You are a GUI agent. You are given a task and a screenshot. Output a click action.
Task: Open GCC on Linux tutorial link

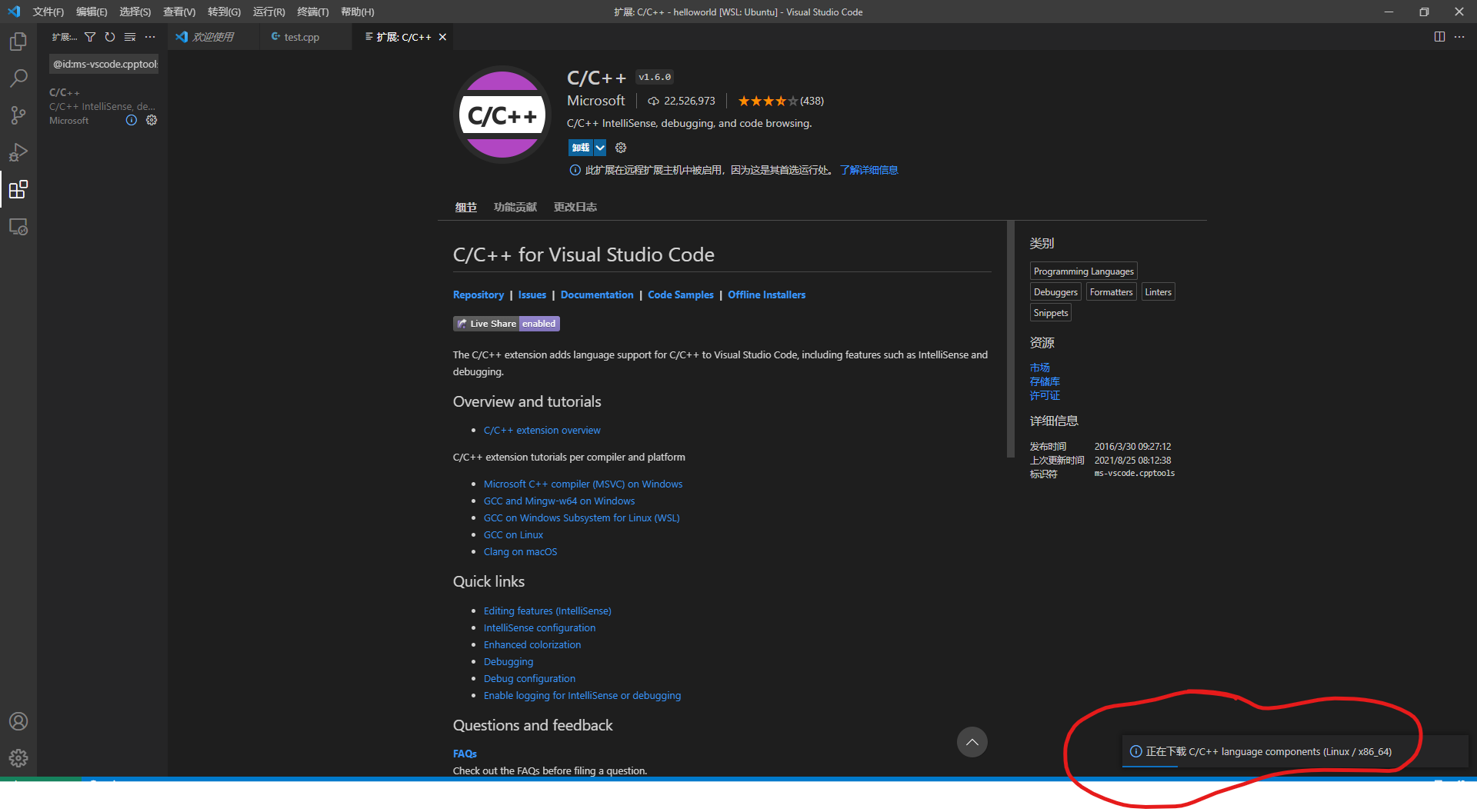coord(513,534)
